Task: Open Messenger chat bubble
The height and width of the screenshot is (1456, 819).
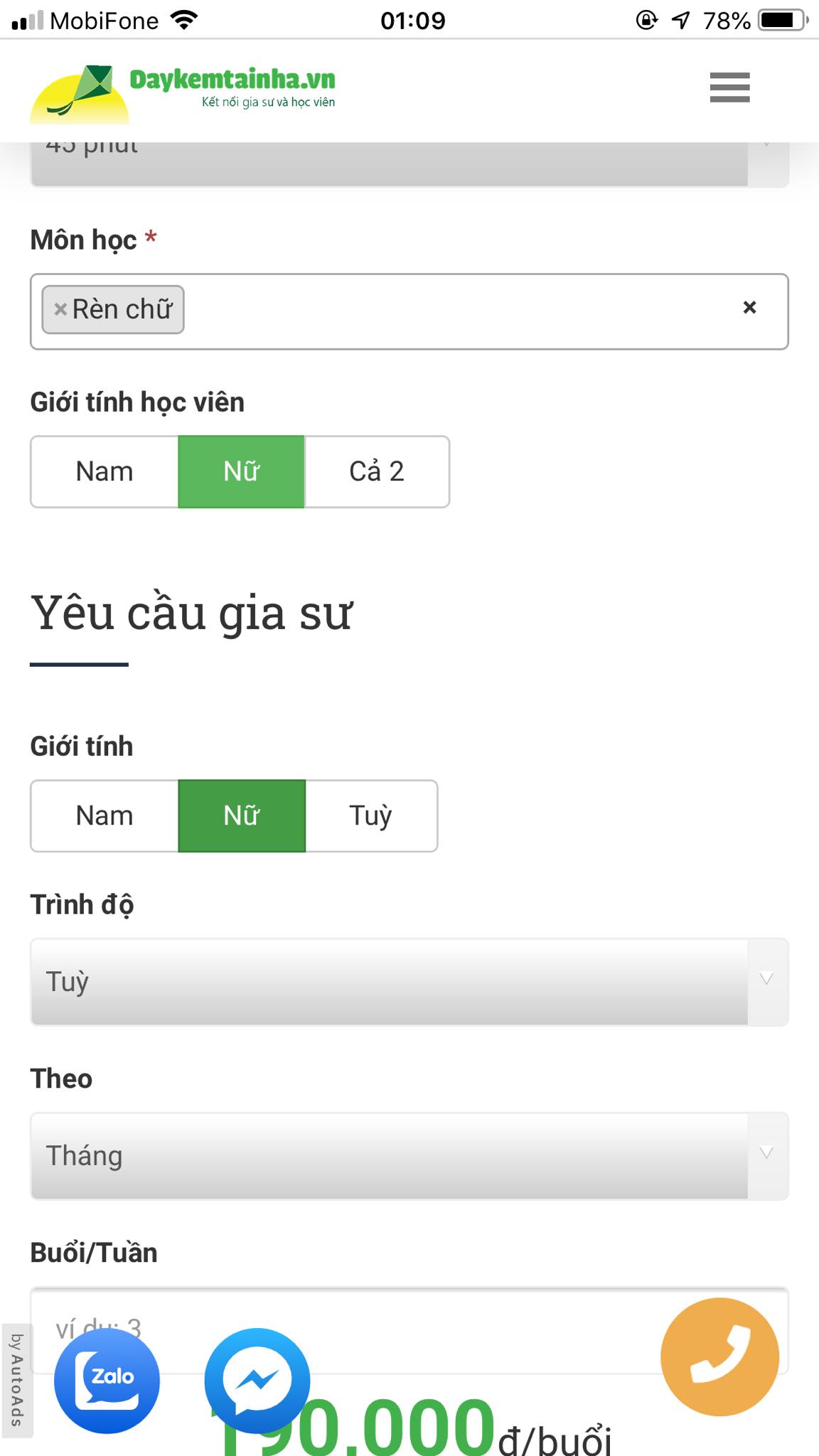Action: coord(257,1380)
